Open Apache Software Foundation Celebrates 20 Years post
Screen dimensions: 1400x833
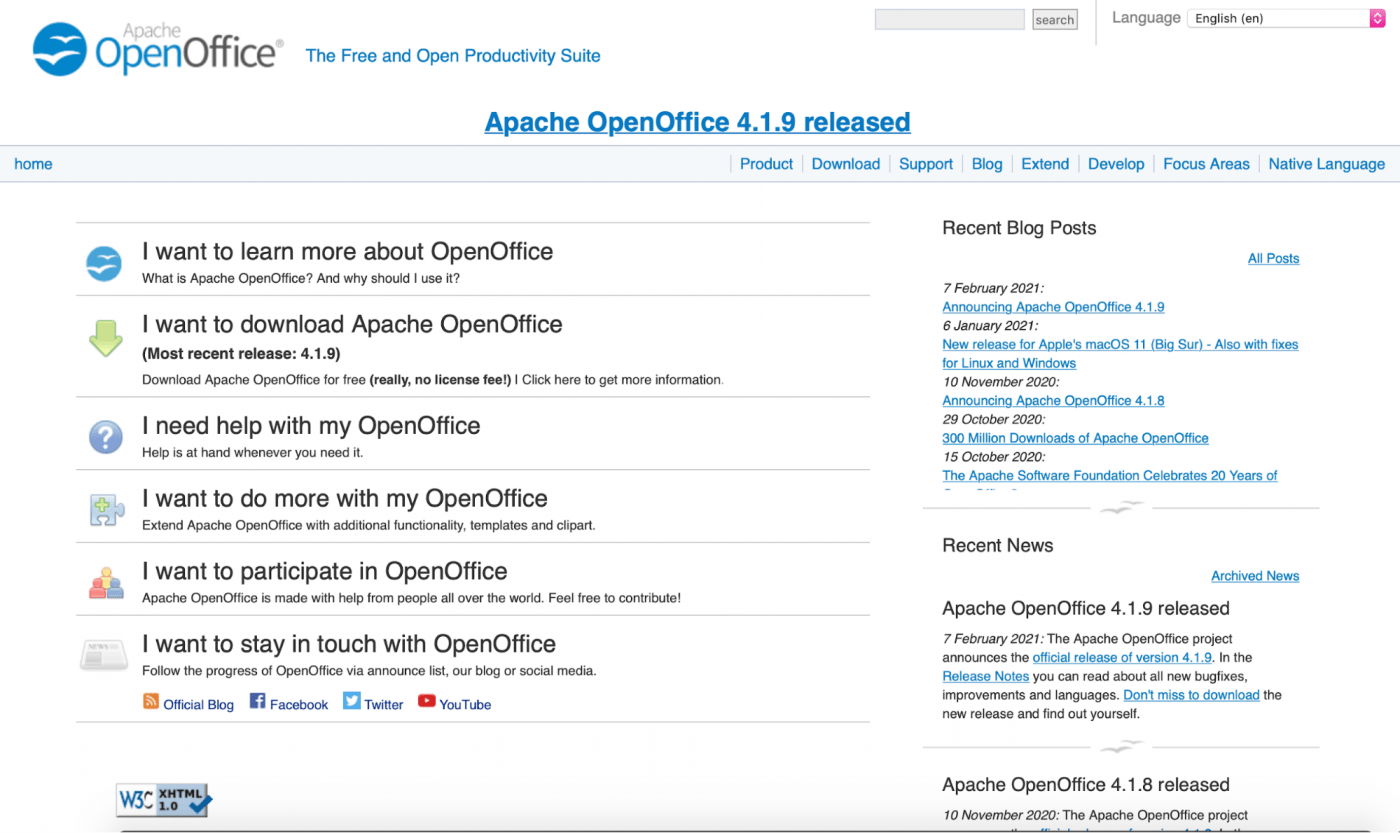coord(1109,475)
